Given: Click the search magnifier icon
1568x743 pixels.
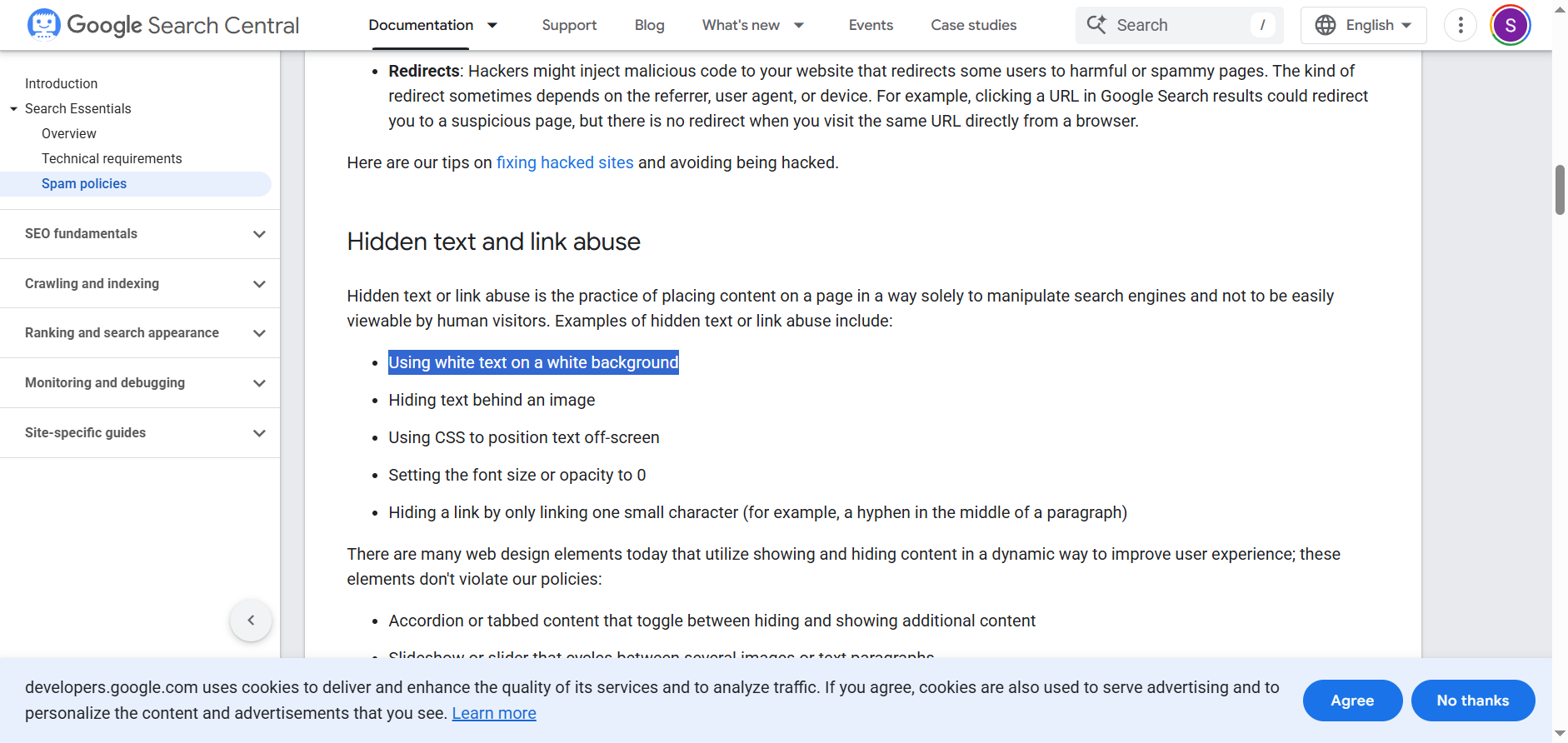Looking at the screenshot, I should 1096,25.
